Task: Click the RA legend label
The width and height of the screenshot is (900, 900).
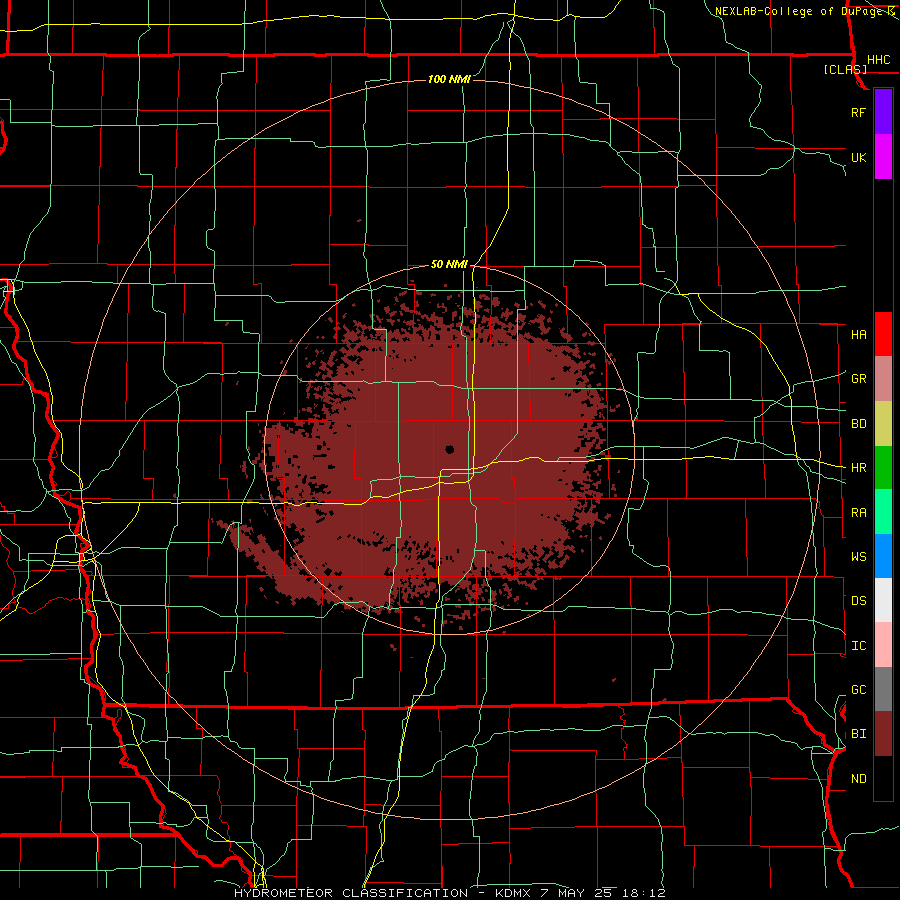Action: pyautogui.click(x=859, y=513)
